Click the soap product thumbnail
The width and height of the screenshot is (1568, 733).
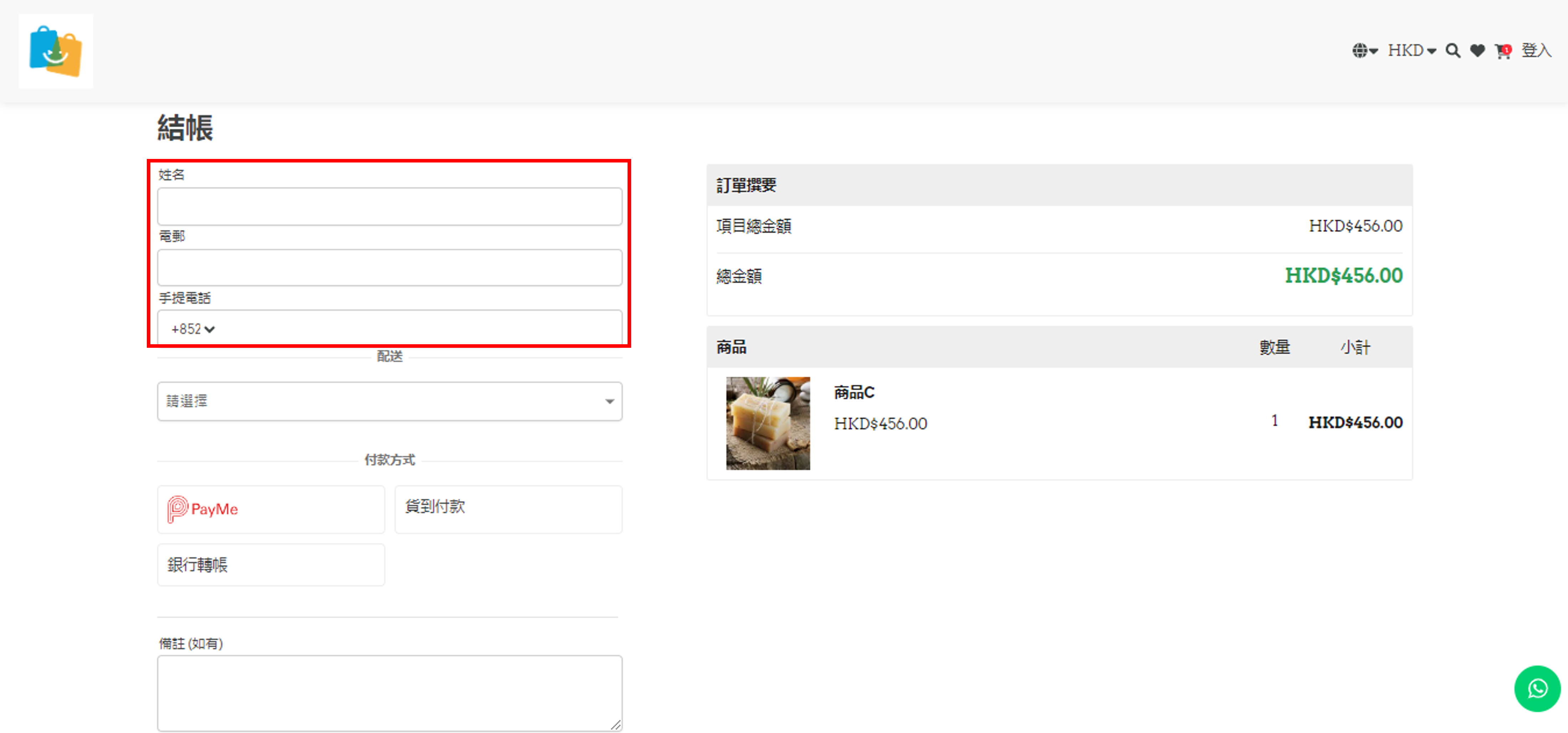768,423
